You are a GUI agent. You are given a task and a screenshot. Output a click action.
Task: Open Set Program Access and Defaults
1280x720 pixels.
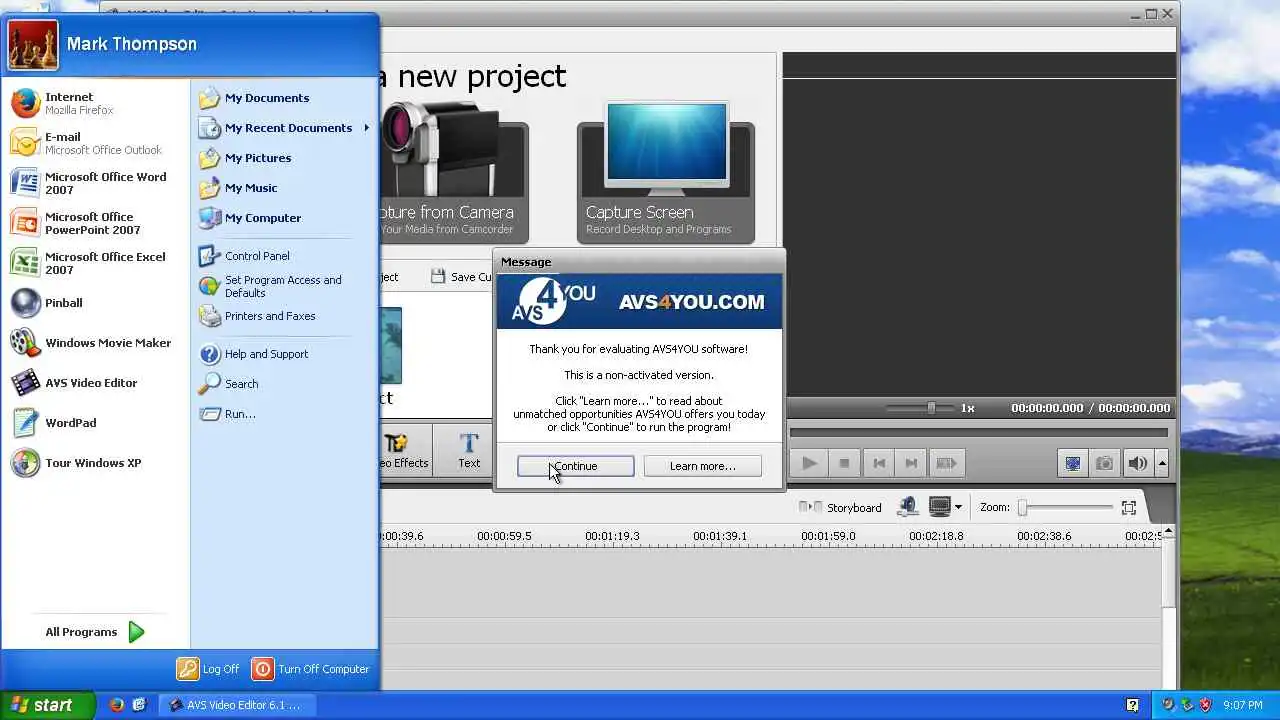coord(284,286)
